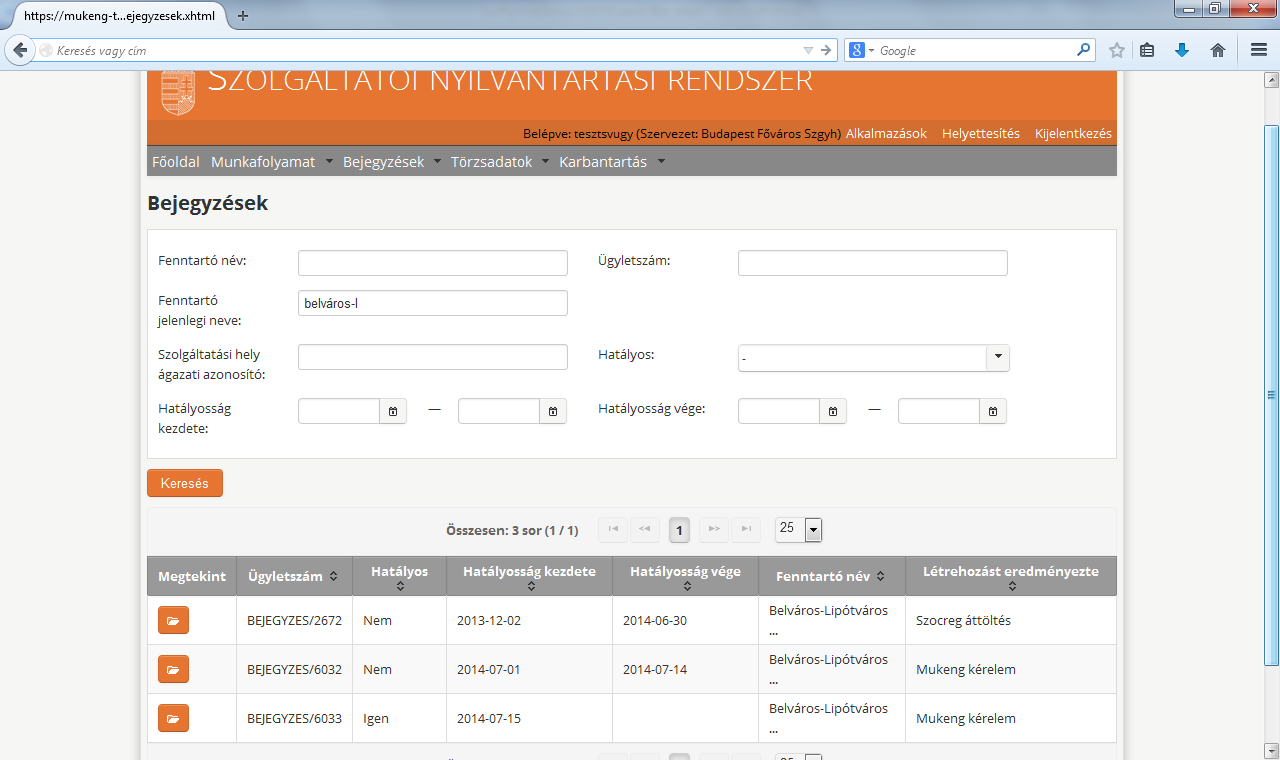Open calendar for Hatályosság vége end date
Screen dimensions: 1280x760
click(993, 411)
